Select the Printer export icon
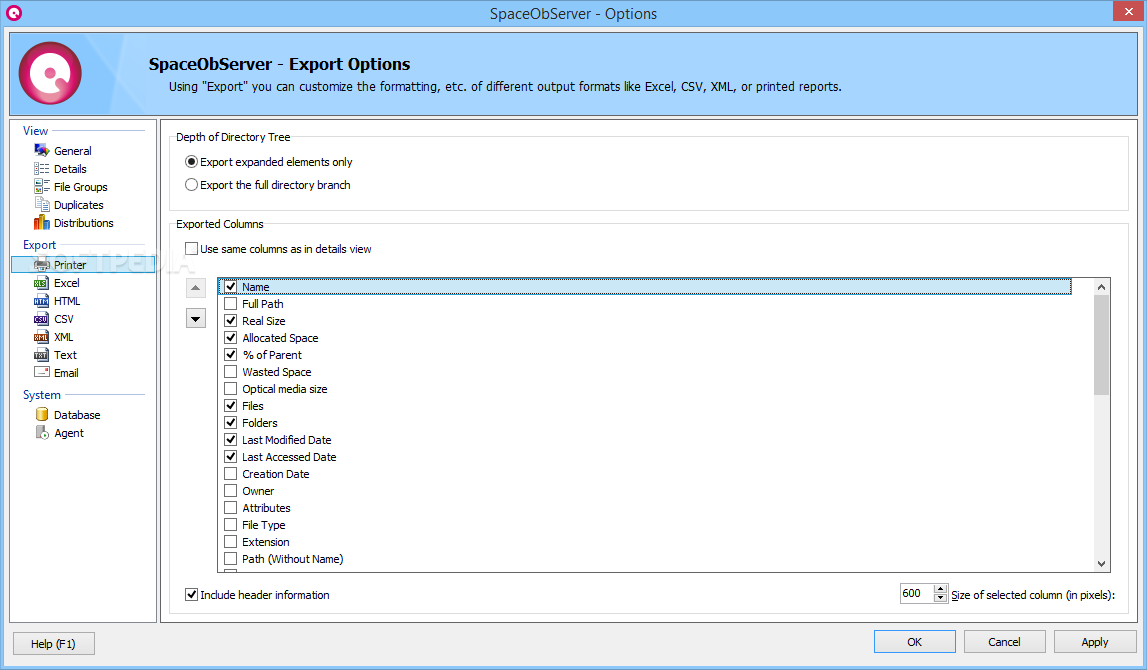This screenshot has width=1147, height=670. (42, 265)
